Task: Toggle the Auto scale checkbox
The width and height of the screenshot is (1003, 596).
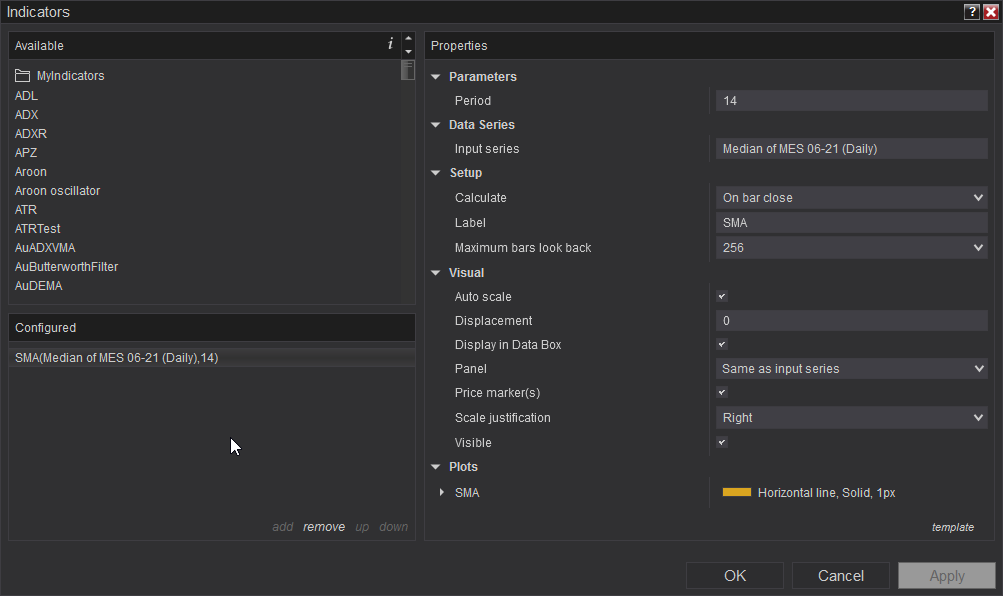Action: [x=722, y=297]
